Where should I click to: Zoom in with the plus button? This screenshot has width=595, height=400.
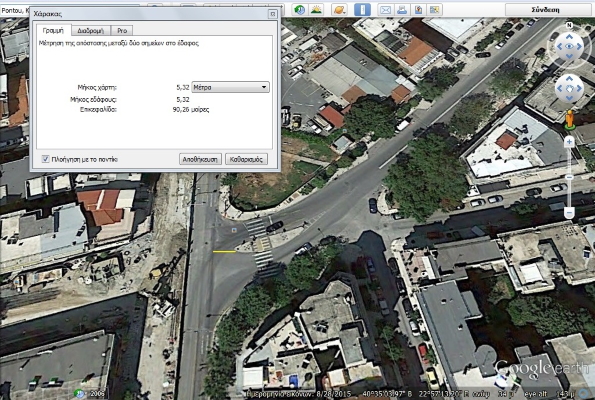569,142
